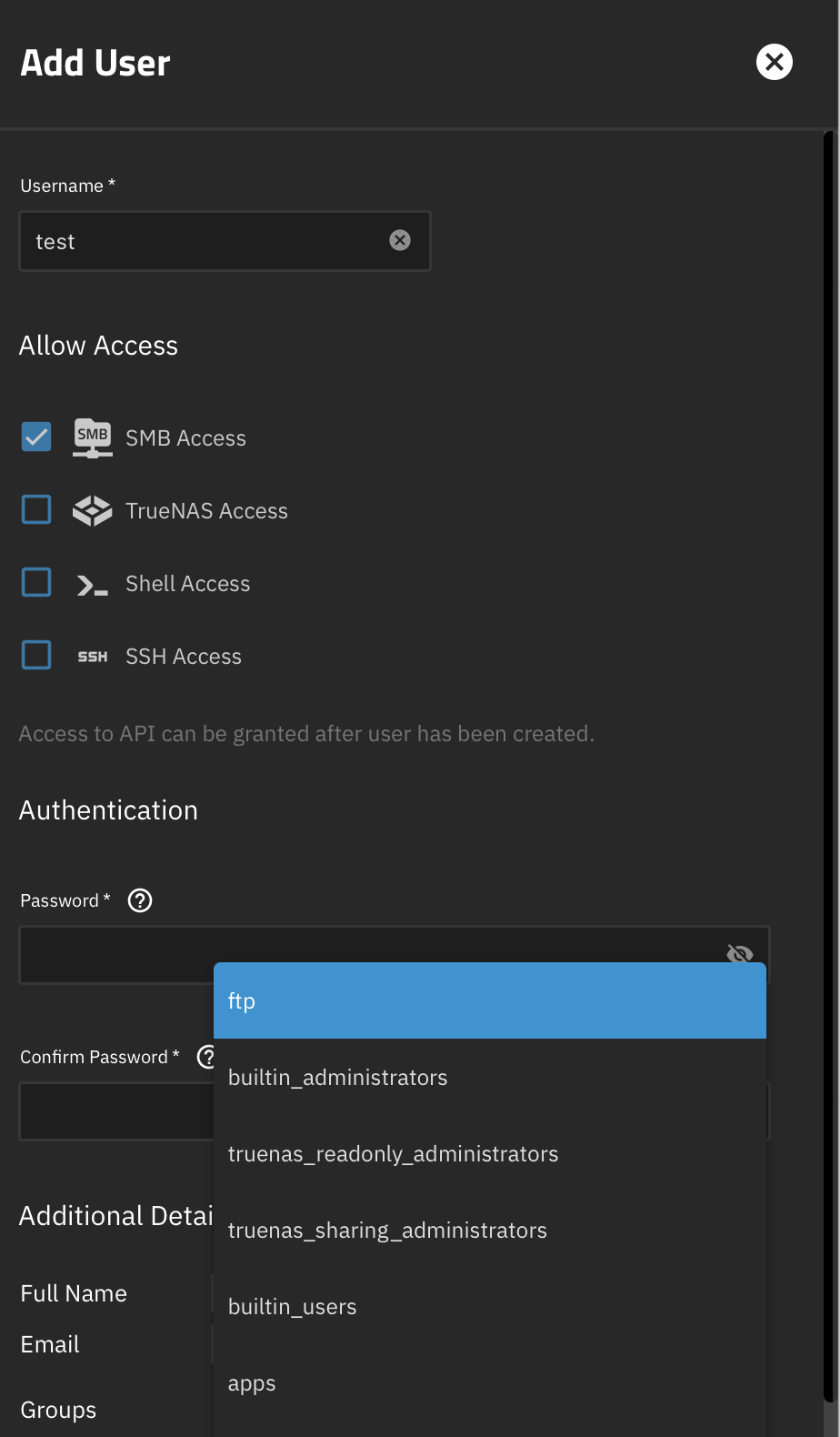The image size is (840, 1437).
Task: Click the TrueNAS logo icon
Action: 92,511
